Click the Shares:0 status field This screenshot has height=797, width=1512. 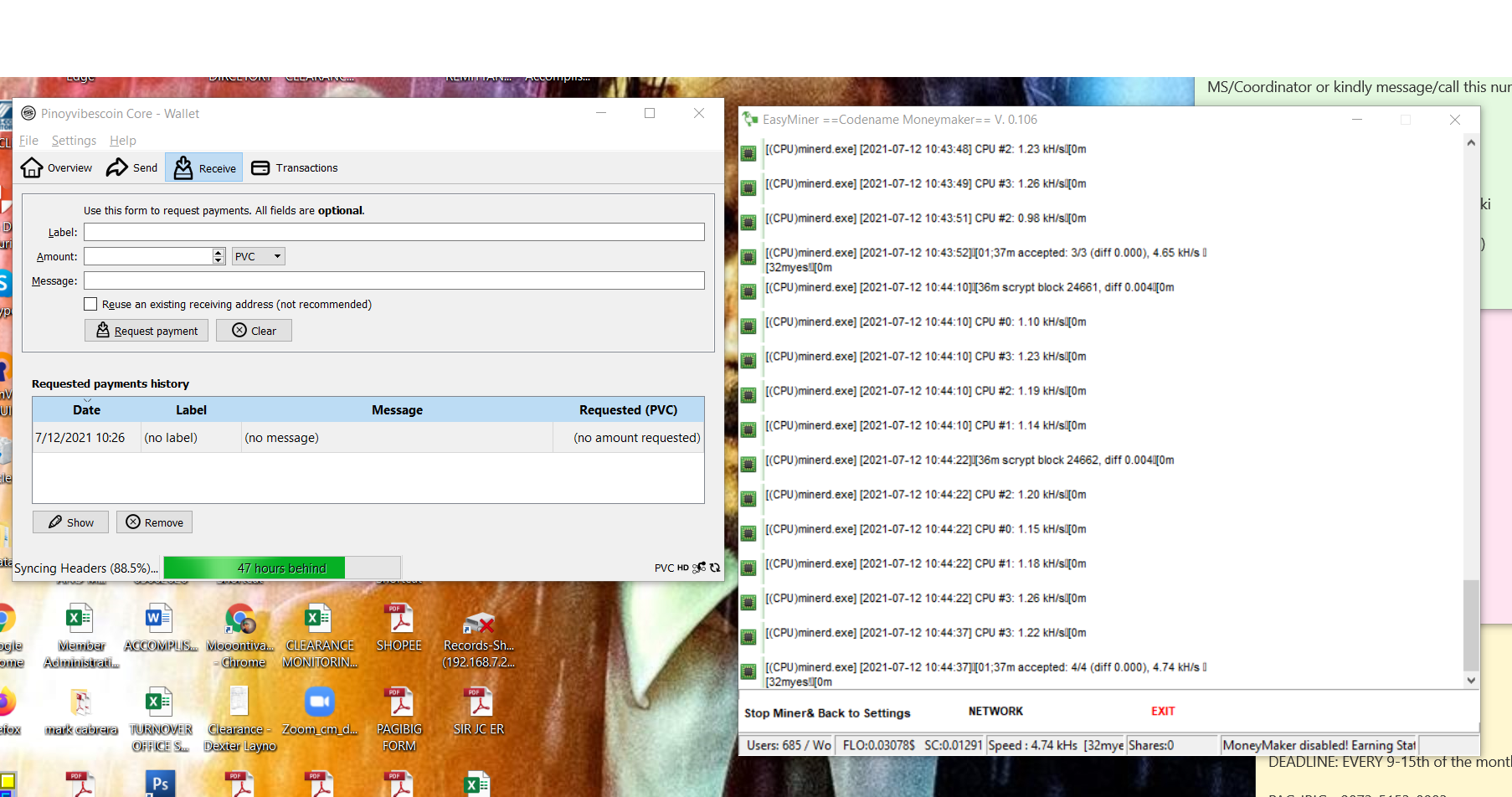click(1171, 745)
